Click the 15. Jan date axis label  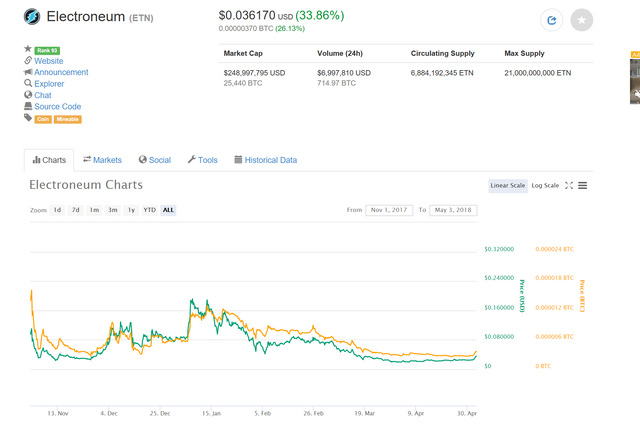coord(211,413)
